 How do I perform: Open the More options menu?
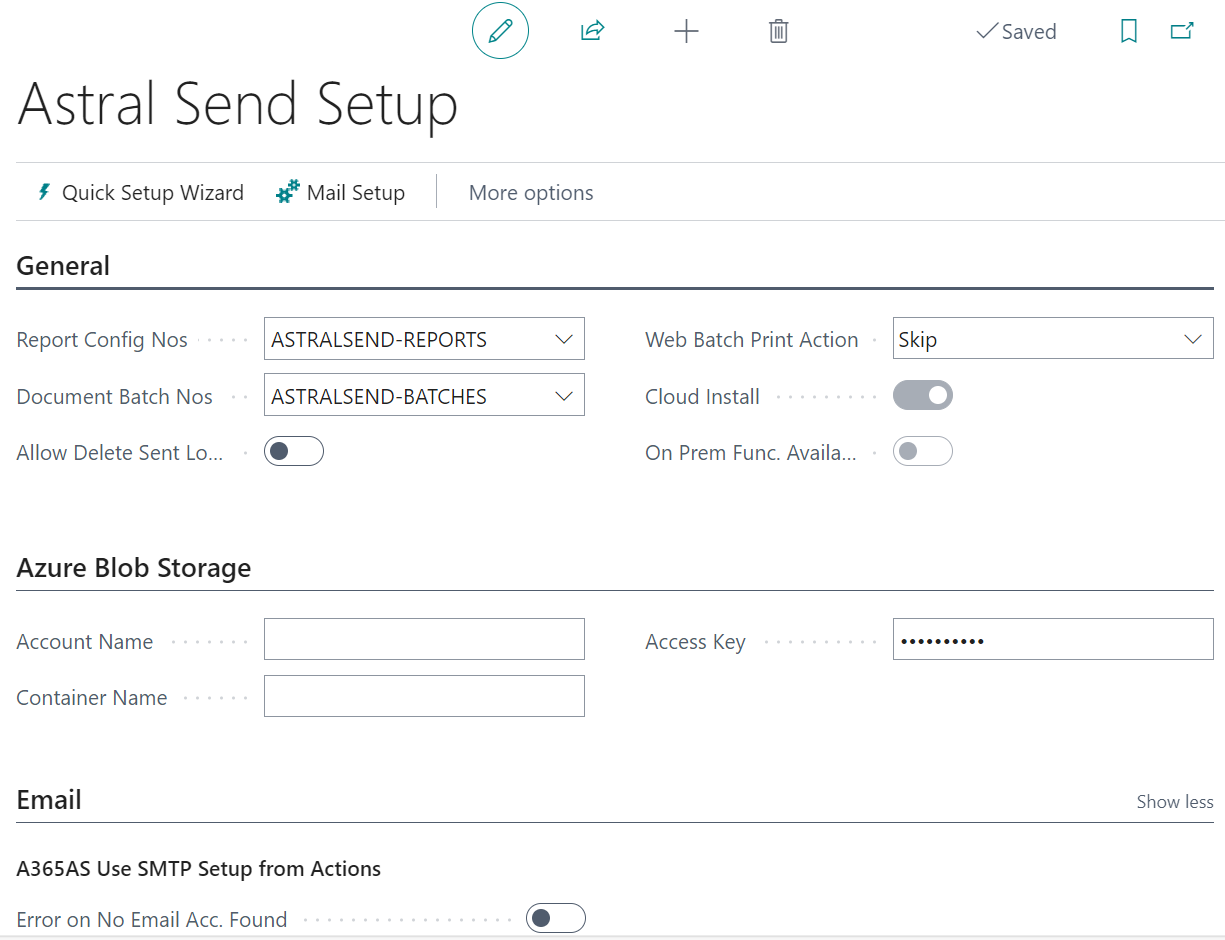[x=531, y=193]
